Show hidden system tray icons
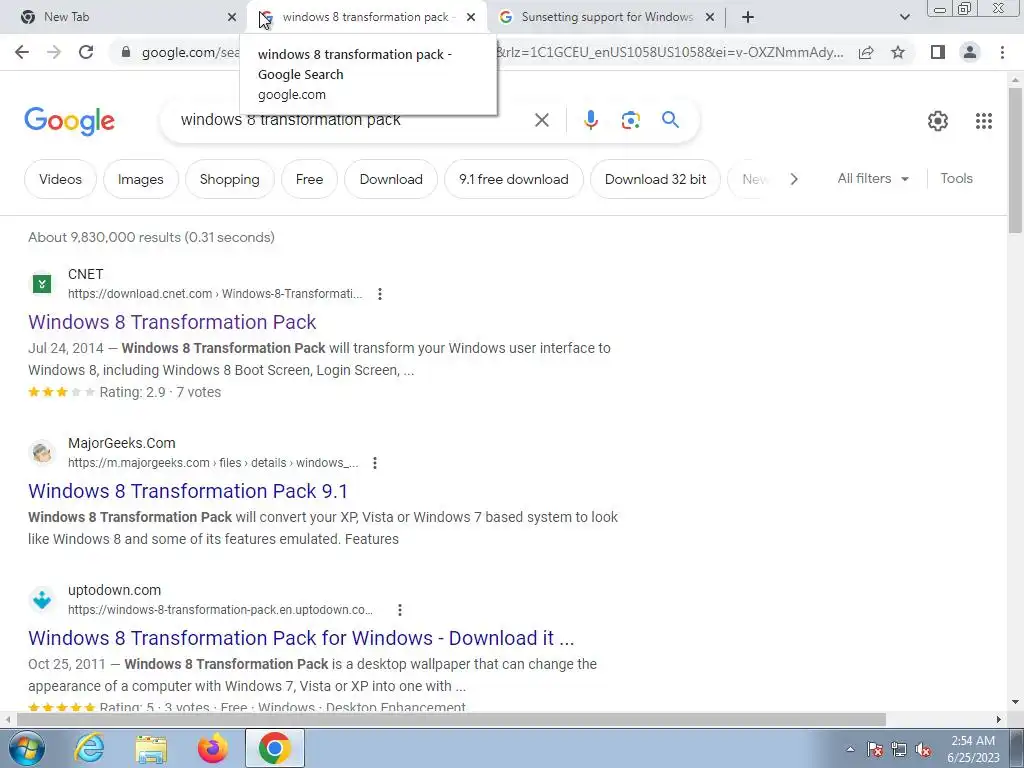The height and width of the screenshot is (768, 1024). click(850, 750)
